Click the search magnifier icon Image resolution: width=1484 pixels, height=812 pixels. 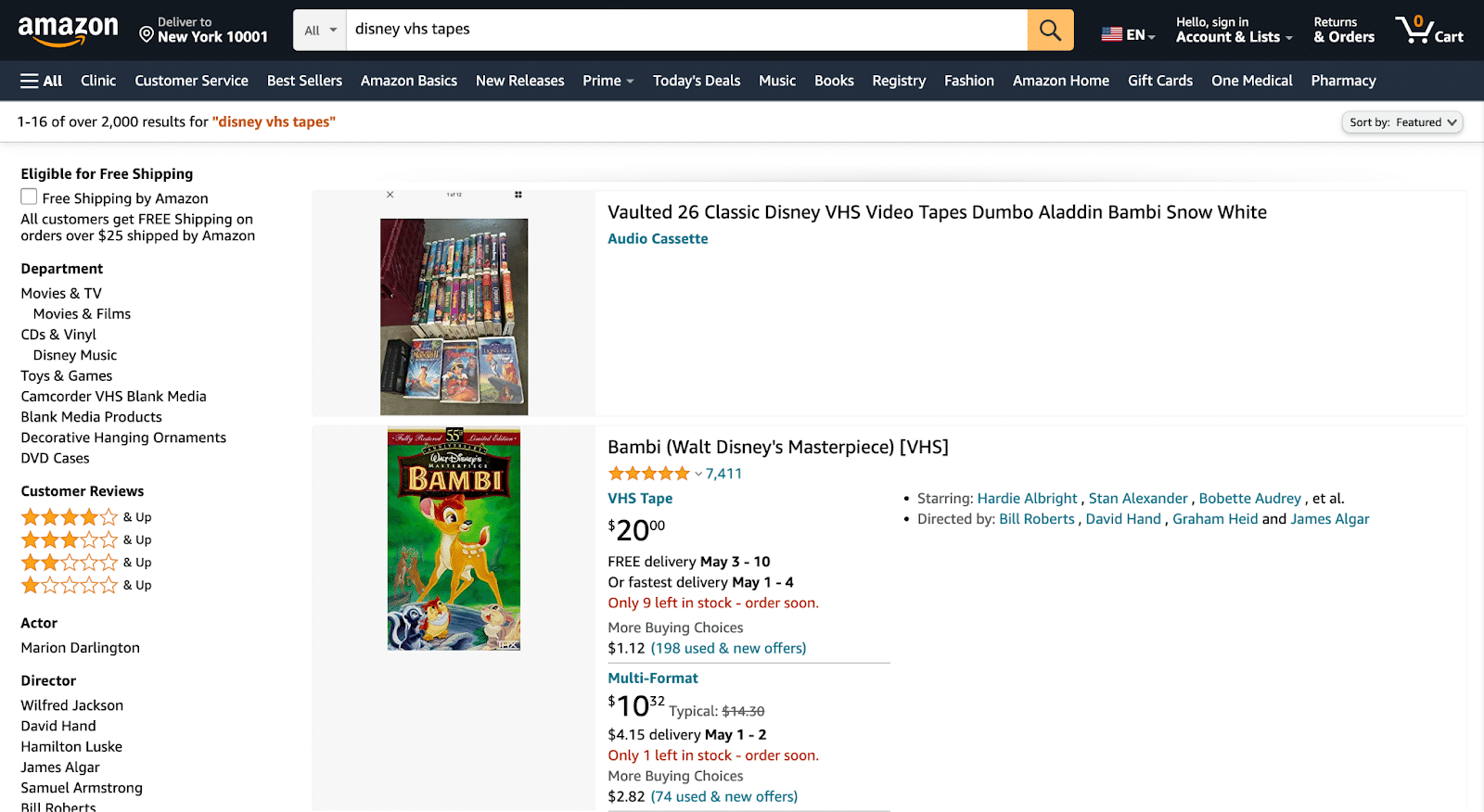pos(1049,30)
